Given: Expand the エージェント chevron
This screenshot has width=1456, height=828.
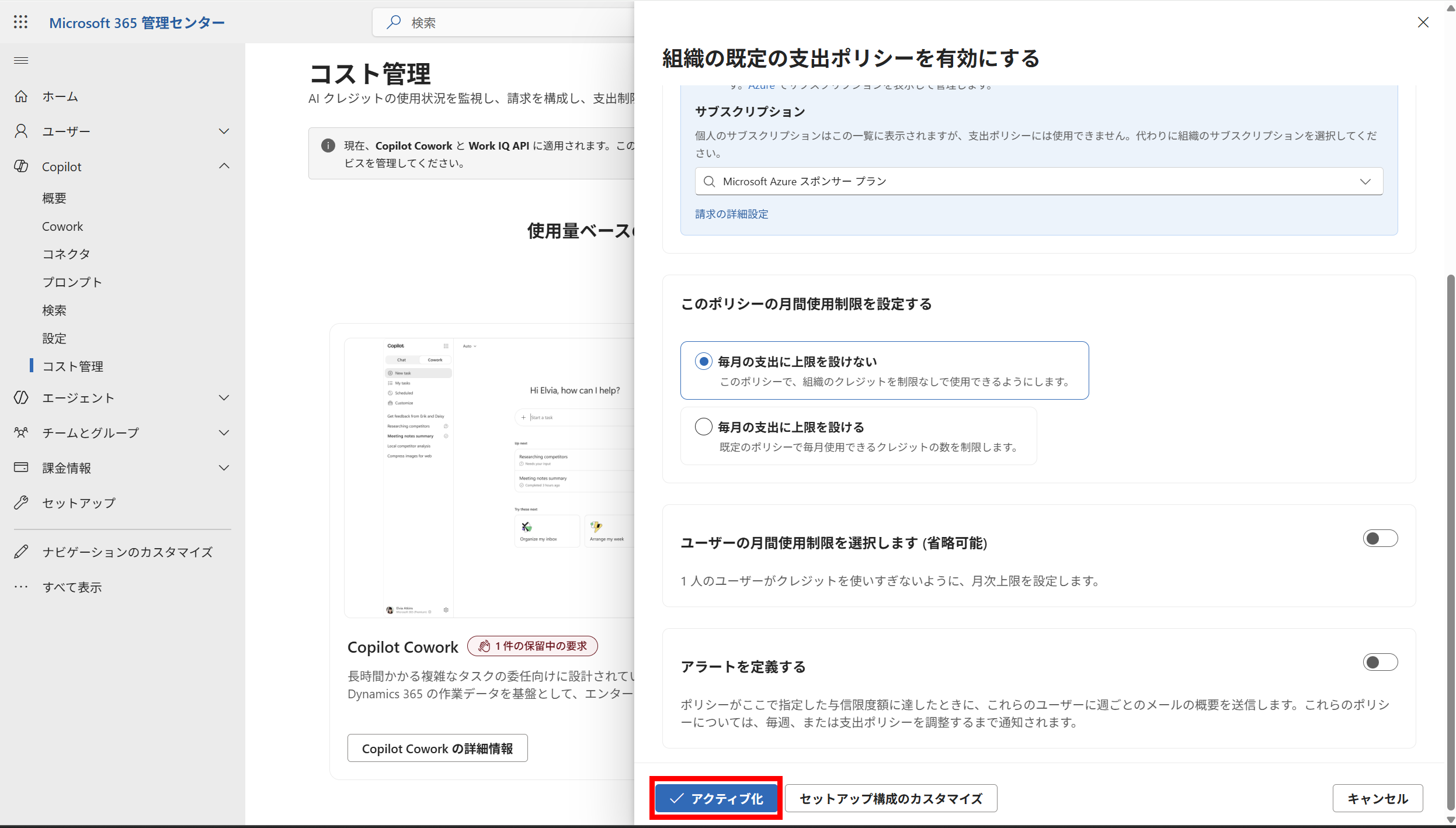Looking at the screenshot, I should pos(224,398).
